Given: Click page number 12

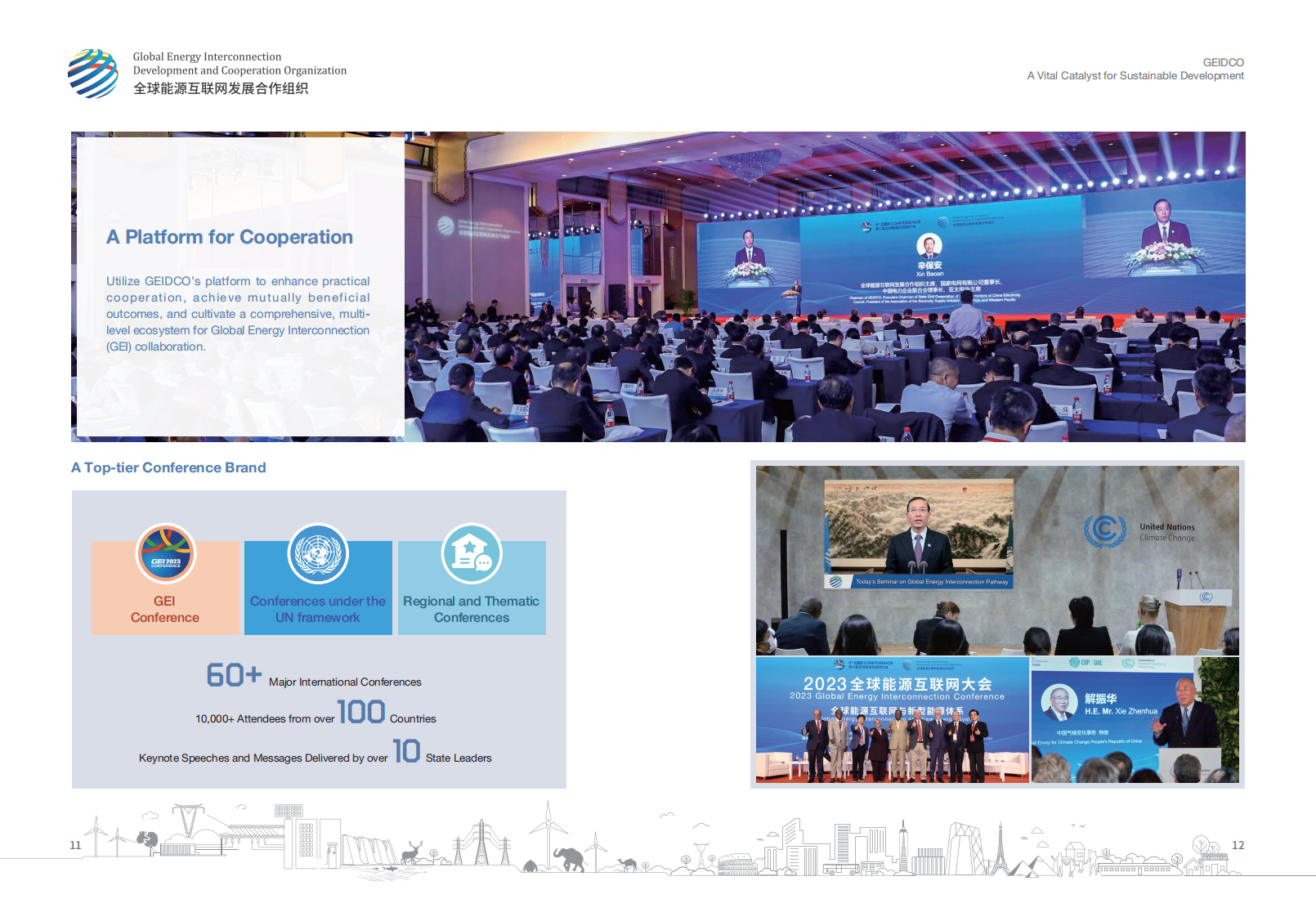Looking at the screenshot, I should point(1238,845).
